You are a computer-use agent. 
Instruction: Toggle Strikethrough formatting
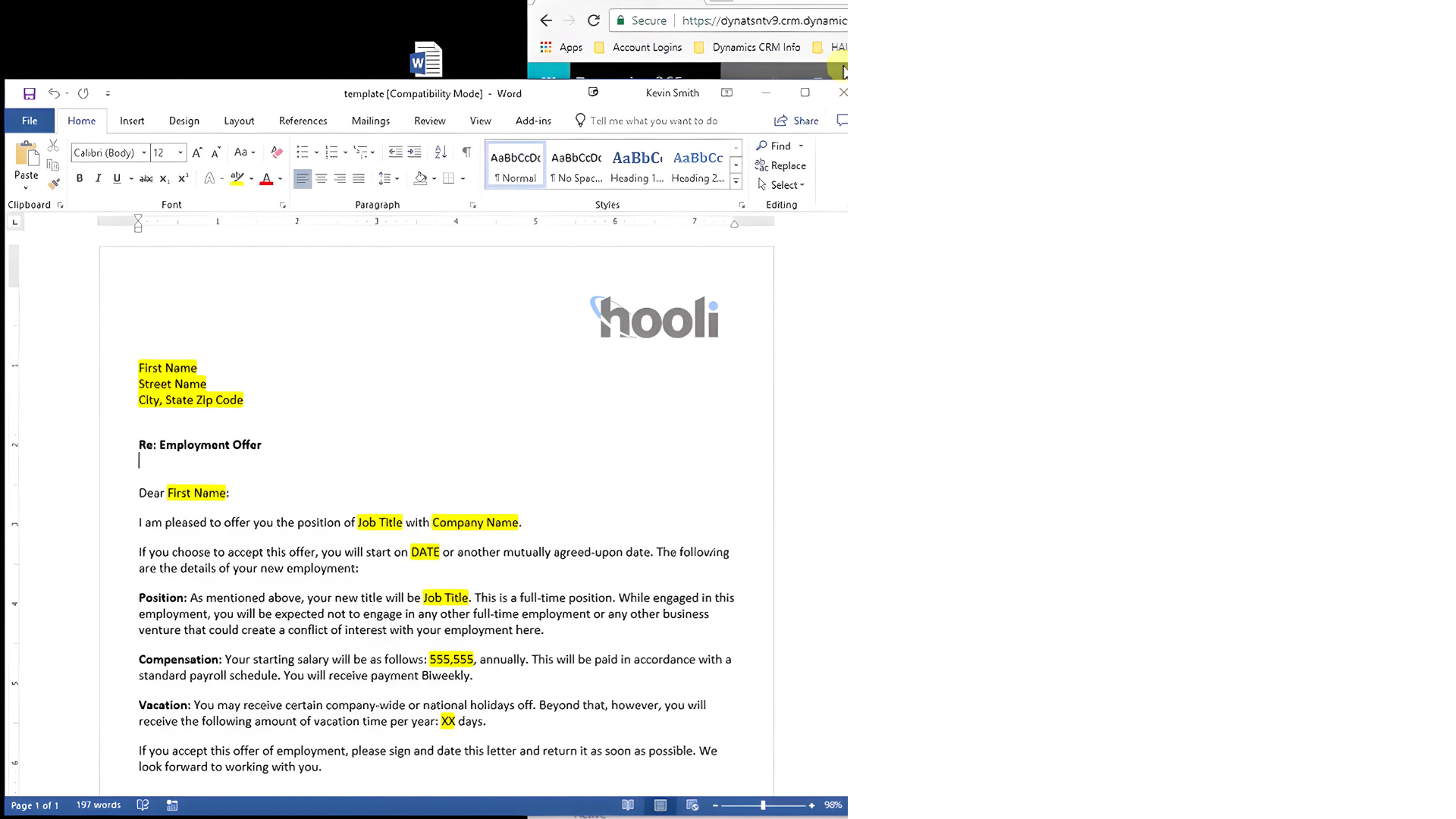tap(146, 178)
